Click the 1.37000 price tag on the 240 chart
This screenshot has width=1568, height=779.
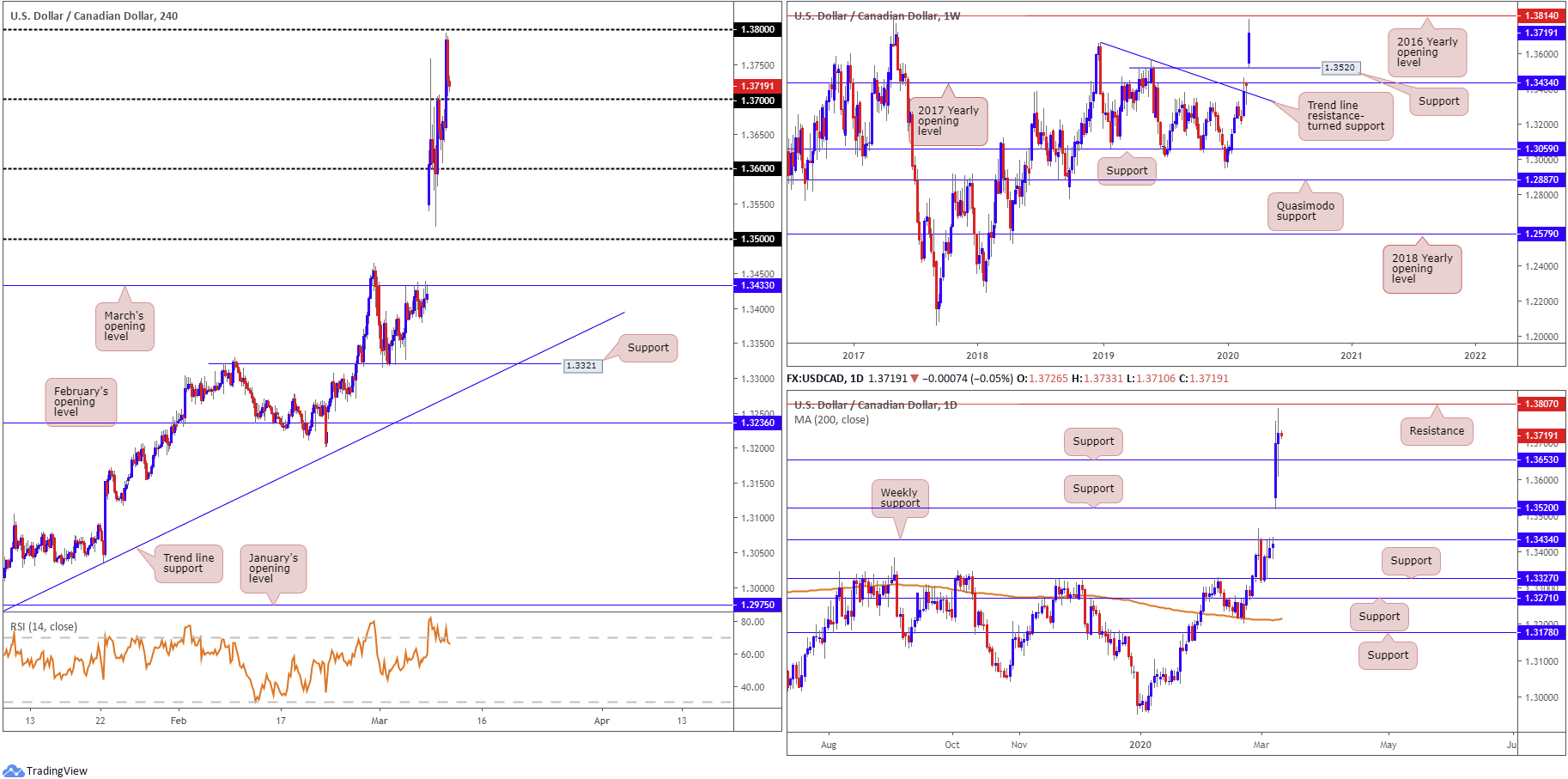[757, 100]
